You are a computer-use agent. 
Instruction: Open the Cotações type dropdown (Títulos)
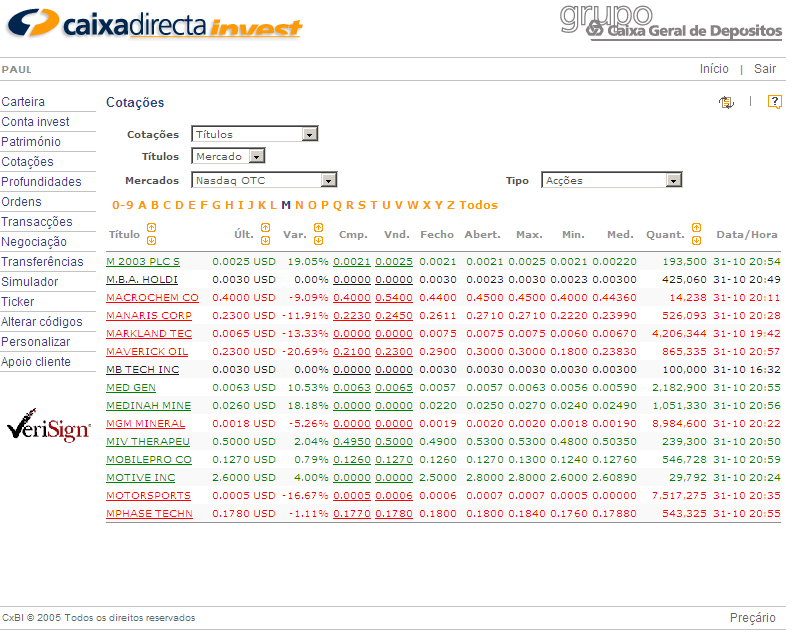255,134
